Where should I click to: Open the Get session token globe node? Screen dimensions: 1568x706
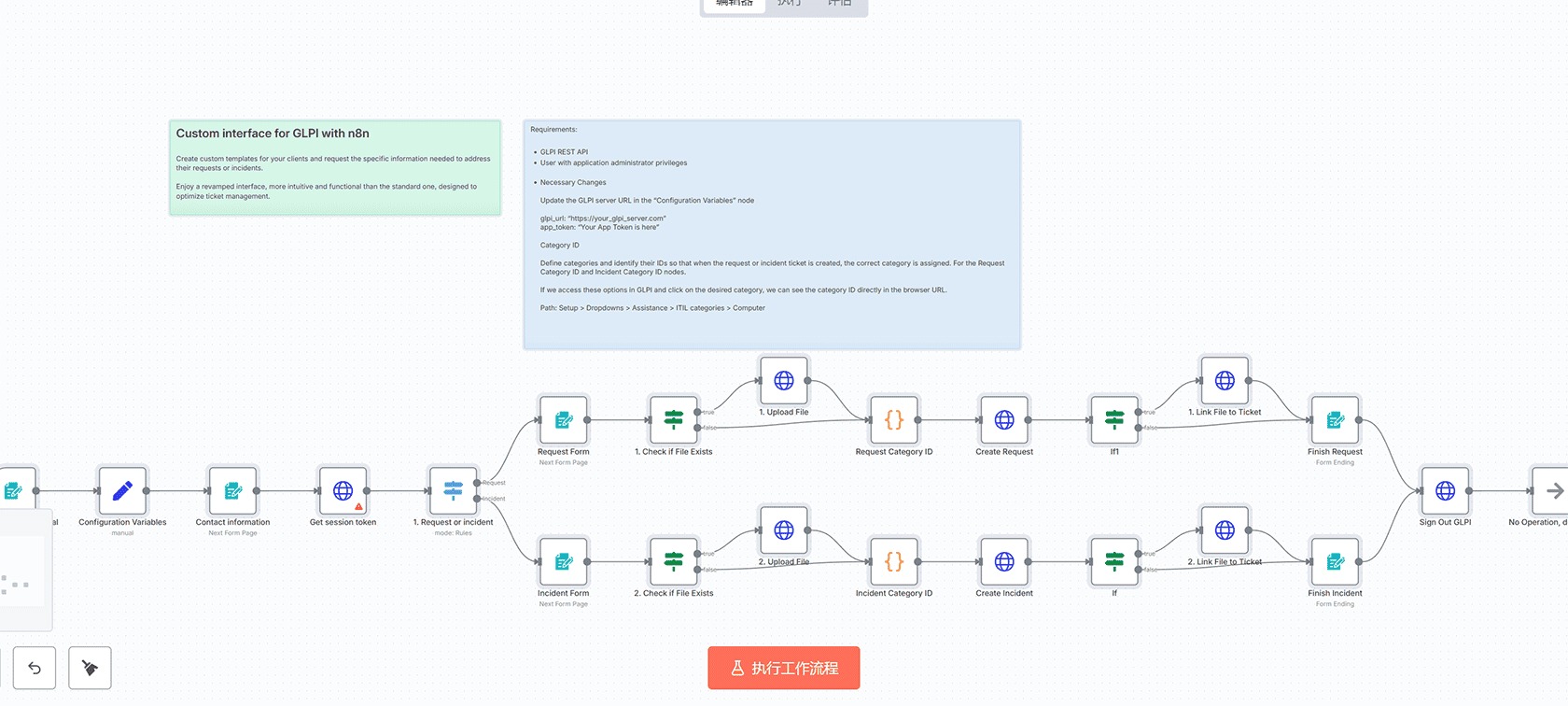[343, 490]
